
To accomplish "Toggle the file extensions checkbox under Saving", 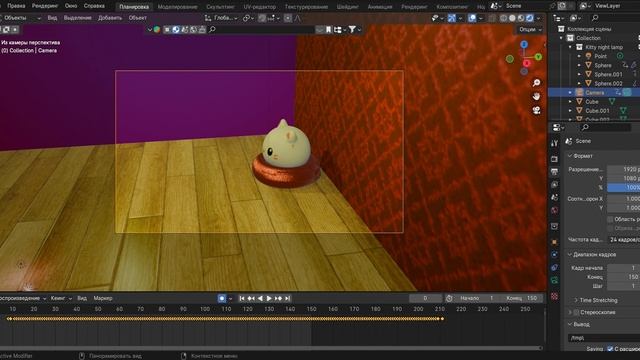I will coord(610,349).
